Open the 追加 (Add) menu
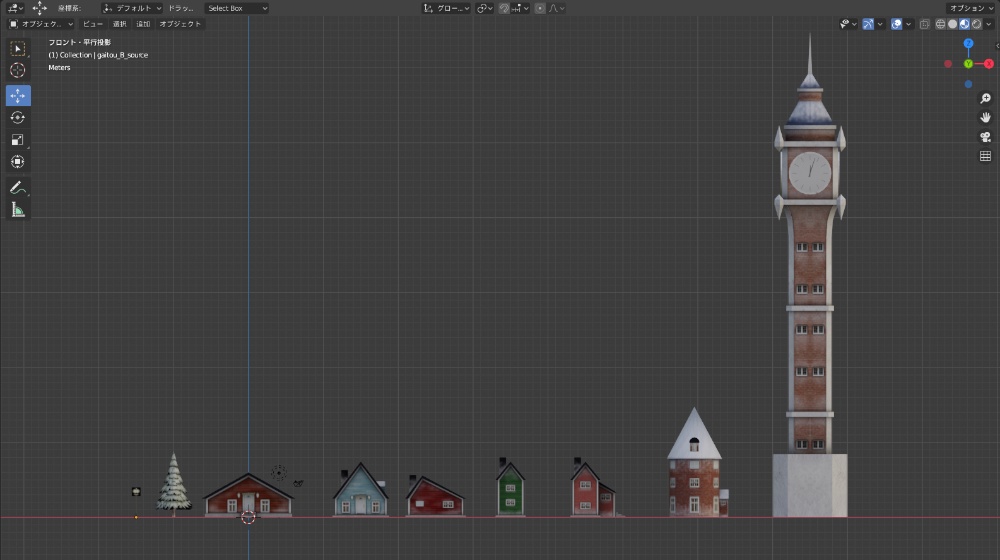 143,24
